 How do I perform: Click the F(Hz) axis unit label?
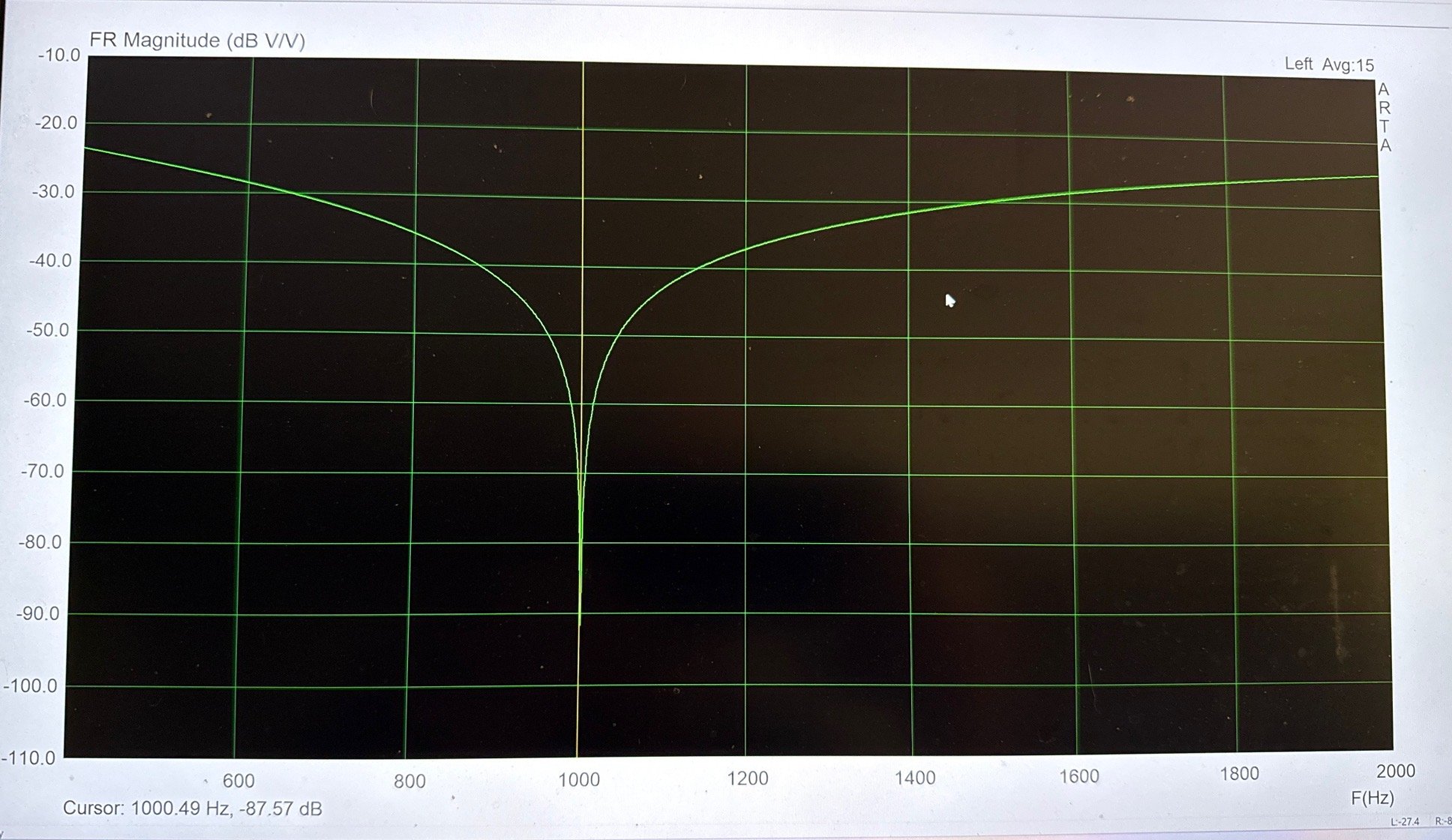tap(1372, 798)
